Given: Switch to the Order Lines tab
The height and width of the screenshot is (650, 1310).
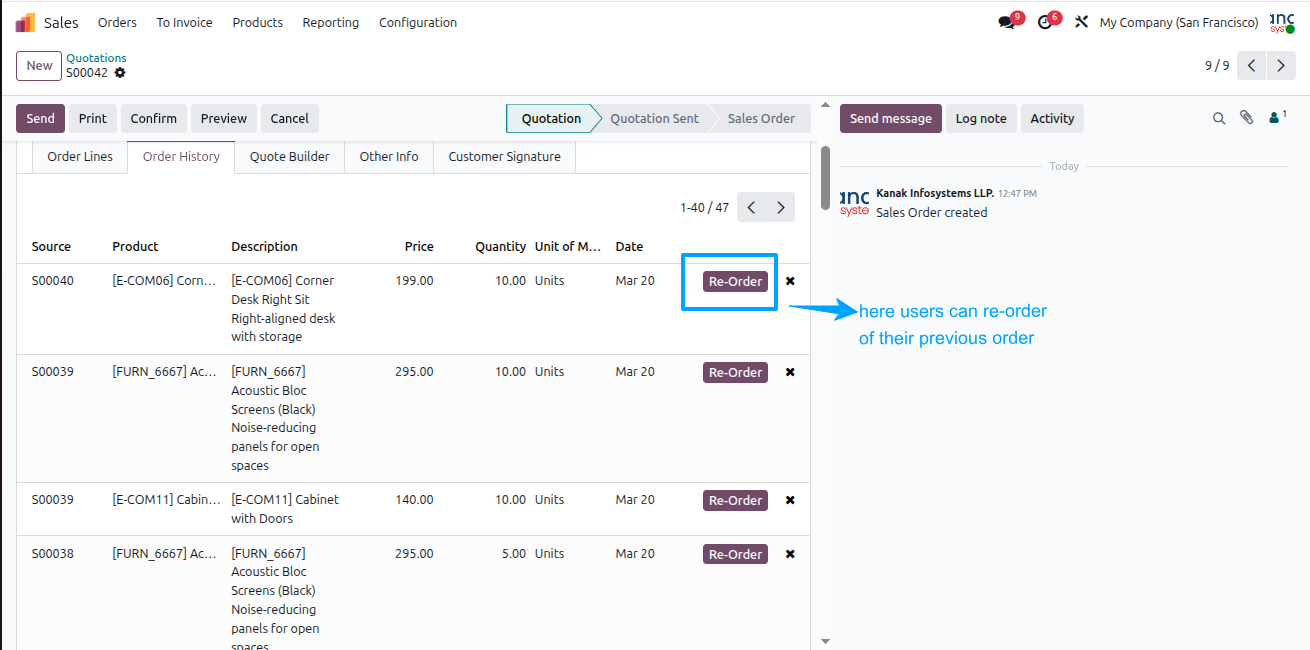Looking at the screenshot, I should (x=80, y=157).
